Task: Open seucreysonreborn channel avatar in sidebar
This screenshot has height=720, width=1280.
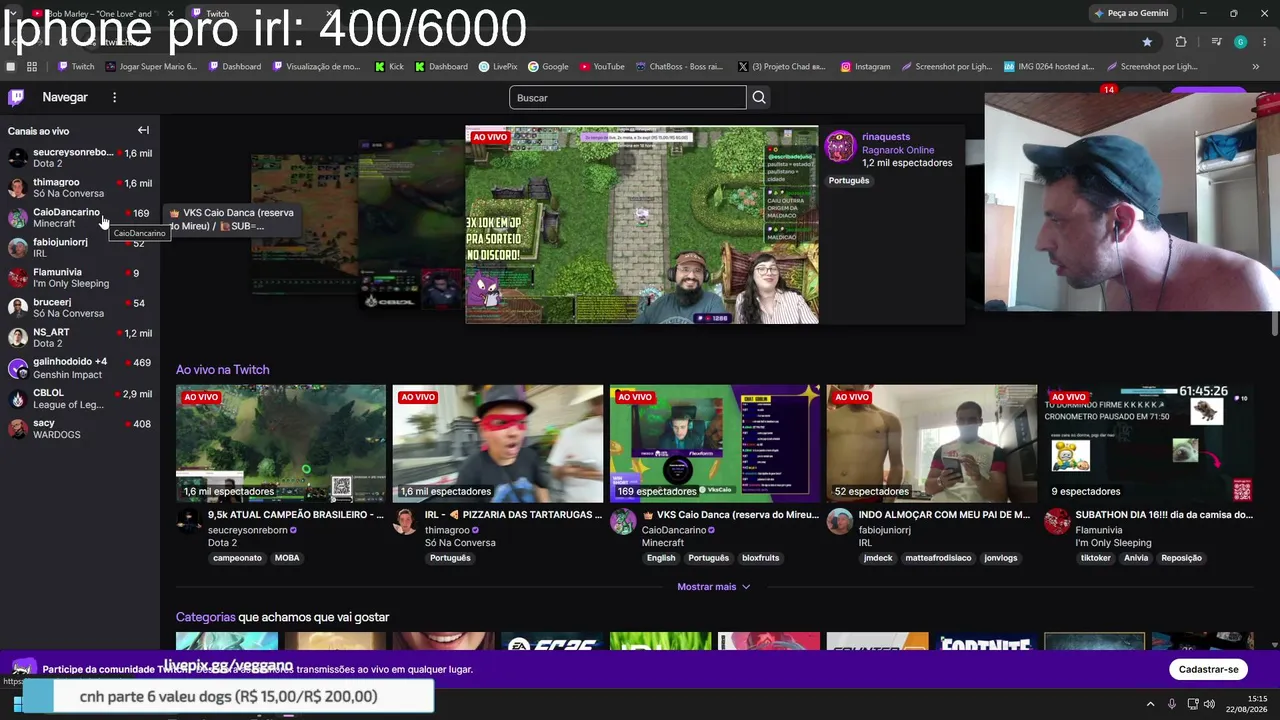Action: pos(18,158)
